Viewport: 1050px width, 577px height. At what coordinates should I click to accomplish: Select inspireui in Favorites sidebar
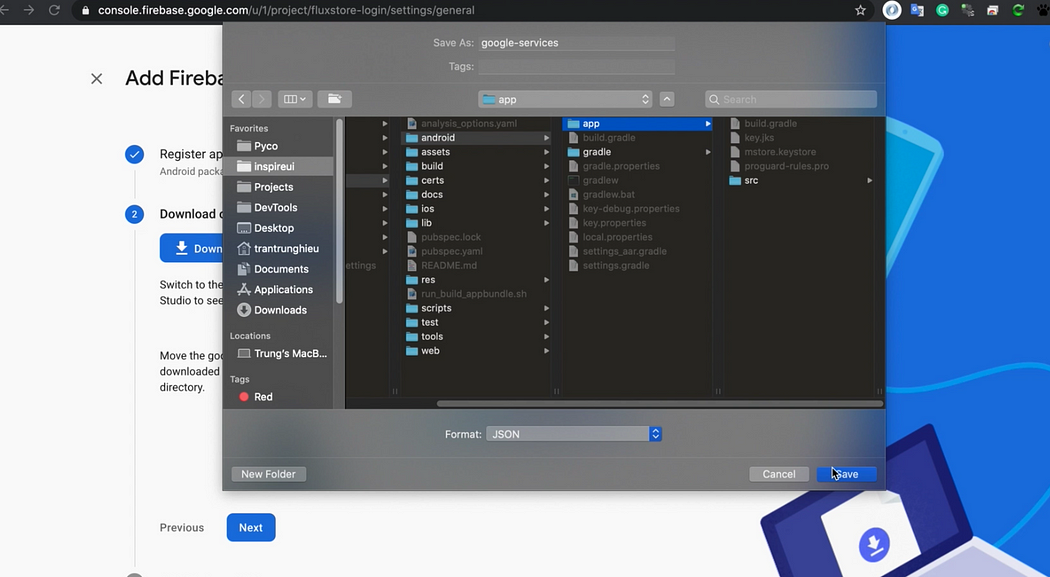pos(273,166)
